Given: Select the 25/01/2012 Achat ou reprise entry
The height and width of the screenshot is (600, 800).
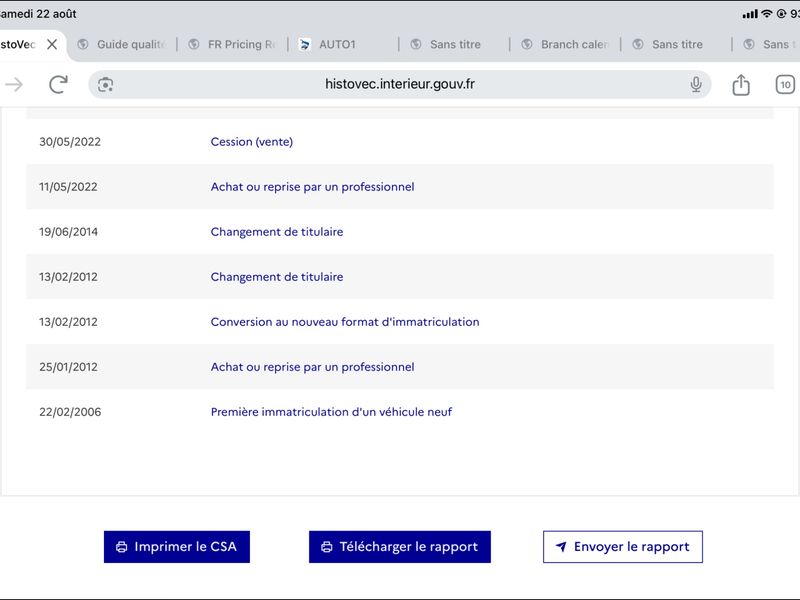Looking at the screenshot, I should (312, 367).
